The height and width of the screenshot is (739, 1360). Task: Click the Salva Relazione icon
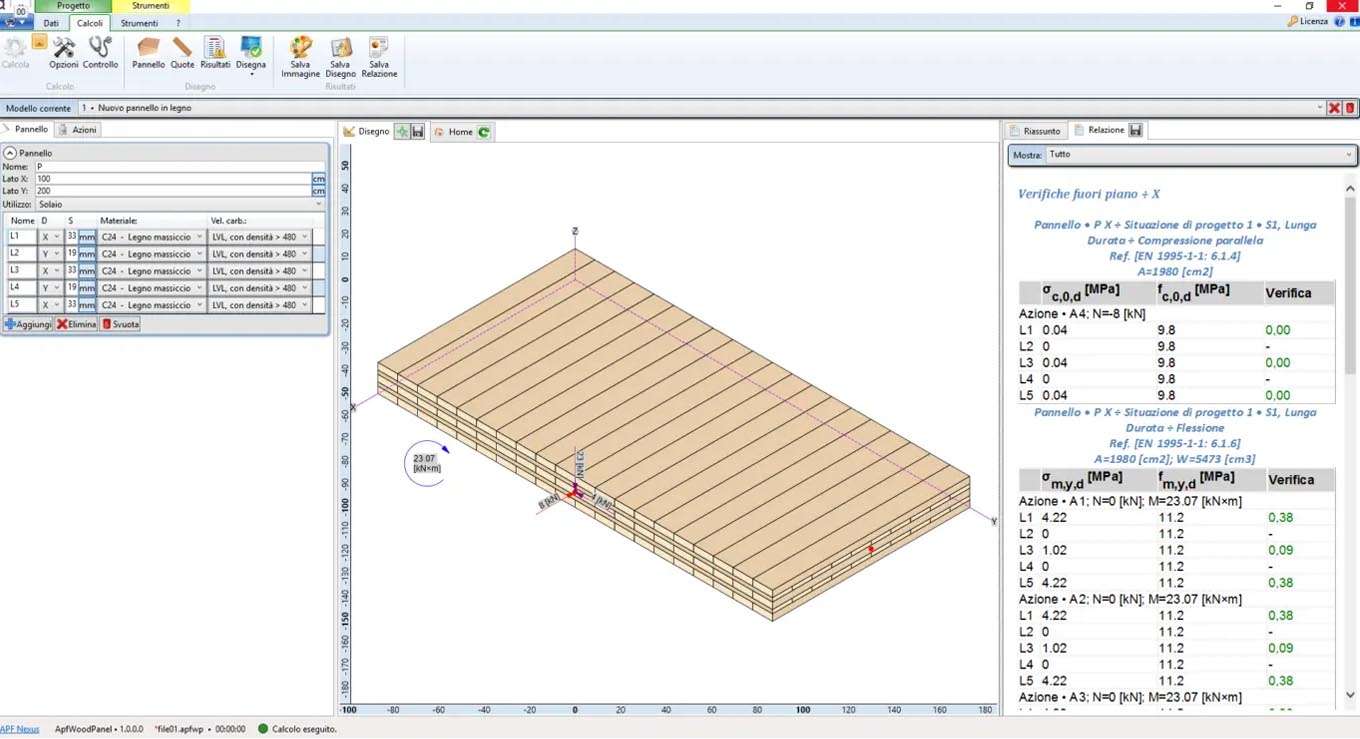tap(379, 57)
